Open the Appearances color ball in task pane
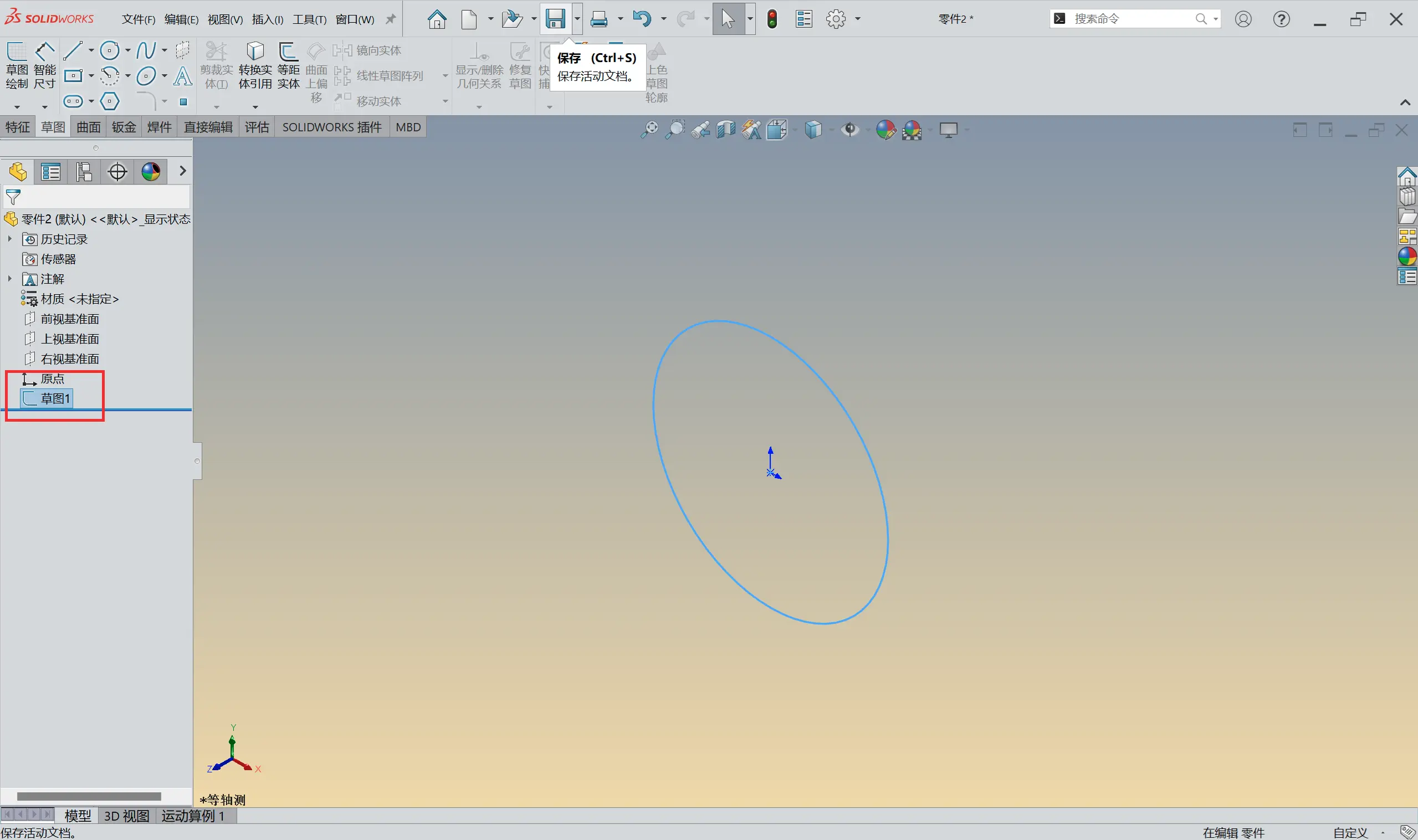The height and width of the screenshot is (840, 1418). 1407,257
